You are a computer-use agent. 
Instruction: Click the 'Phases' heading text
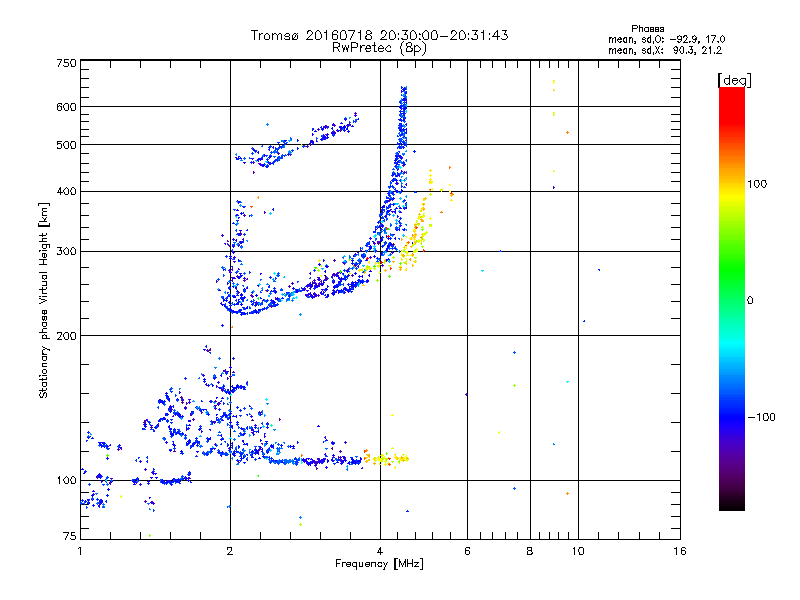click(647, 29)
